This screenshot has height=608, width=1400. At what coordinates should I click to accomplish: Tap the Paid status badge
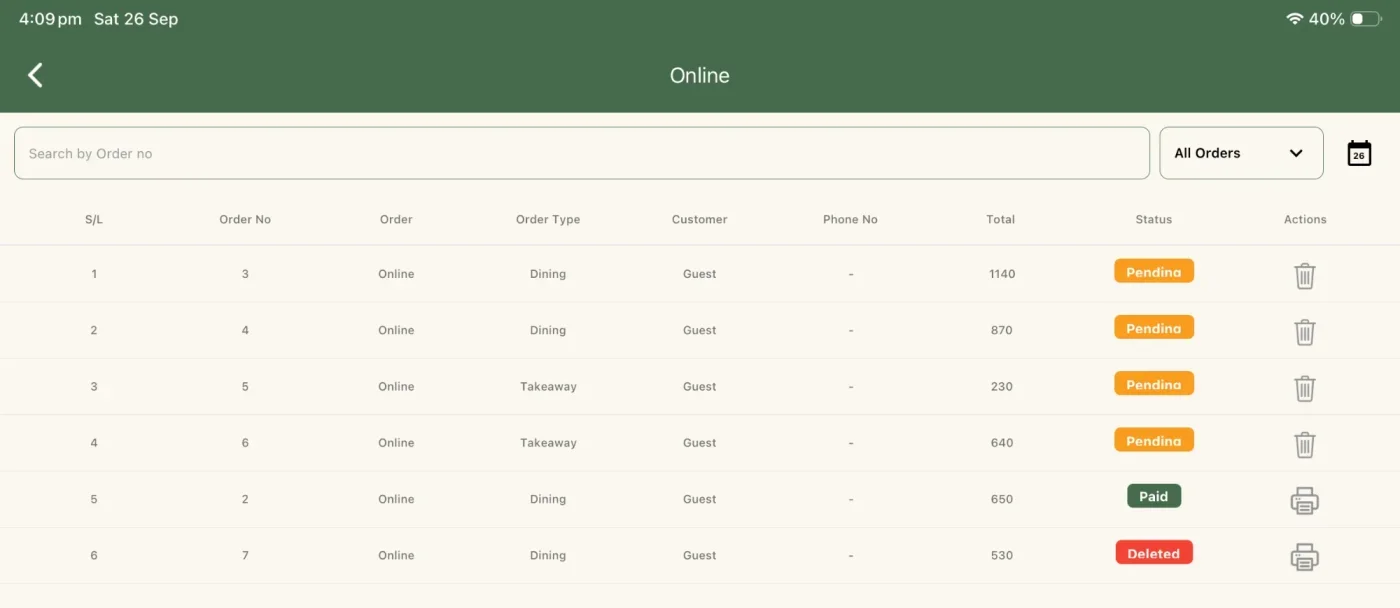(1154, 496)
